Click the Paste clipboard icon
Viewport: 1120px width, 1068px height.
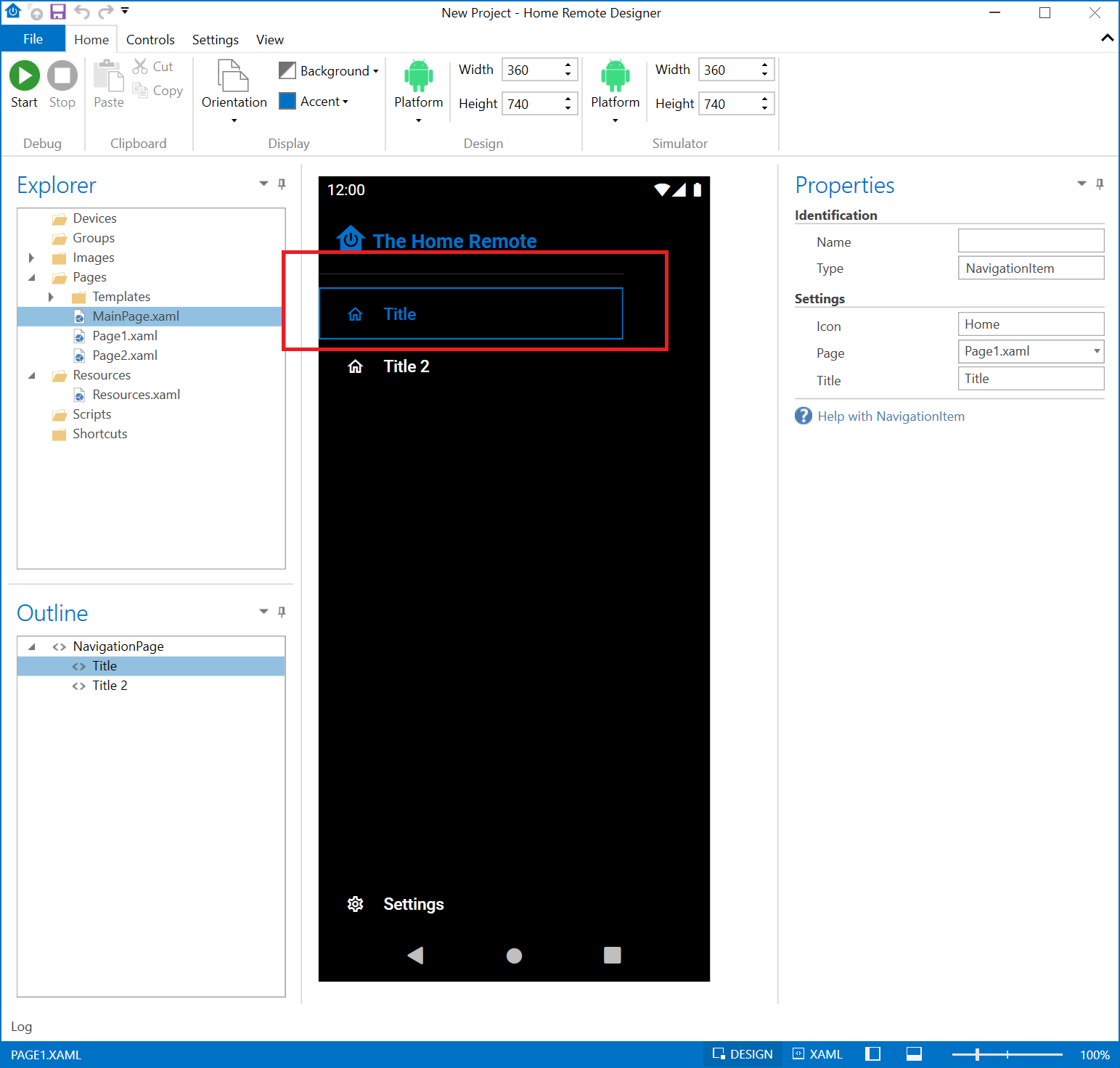(109, 75)
